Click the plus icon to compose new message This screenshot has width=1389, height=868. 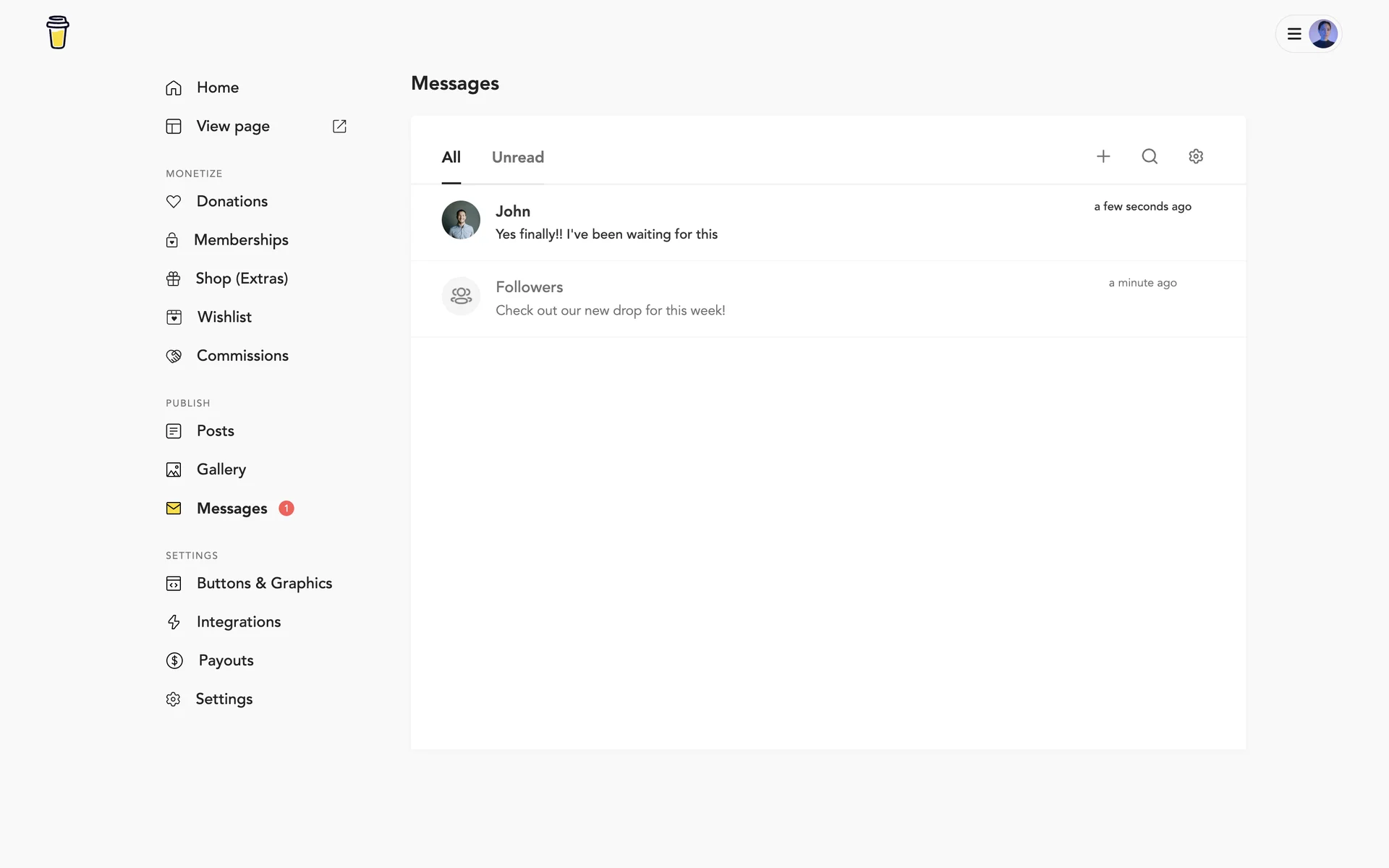1103,156
